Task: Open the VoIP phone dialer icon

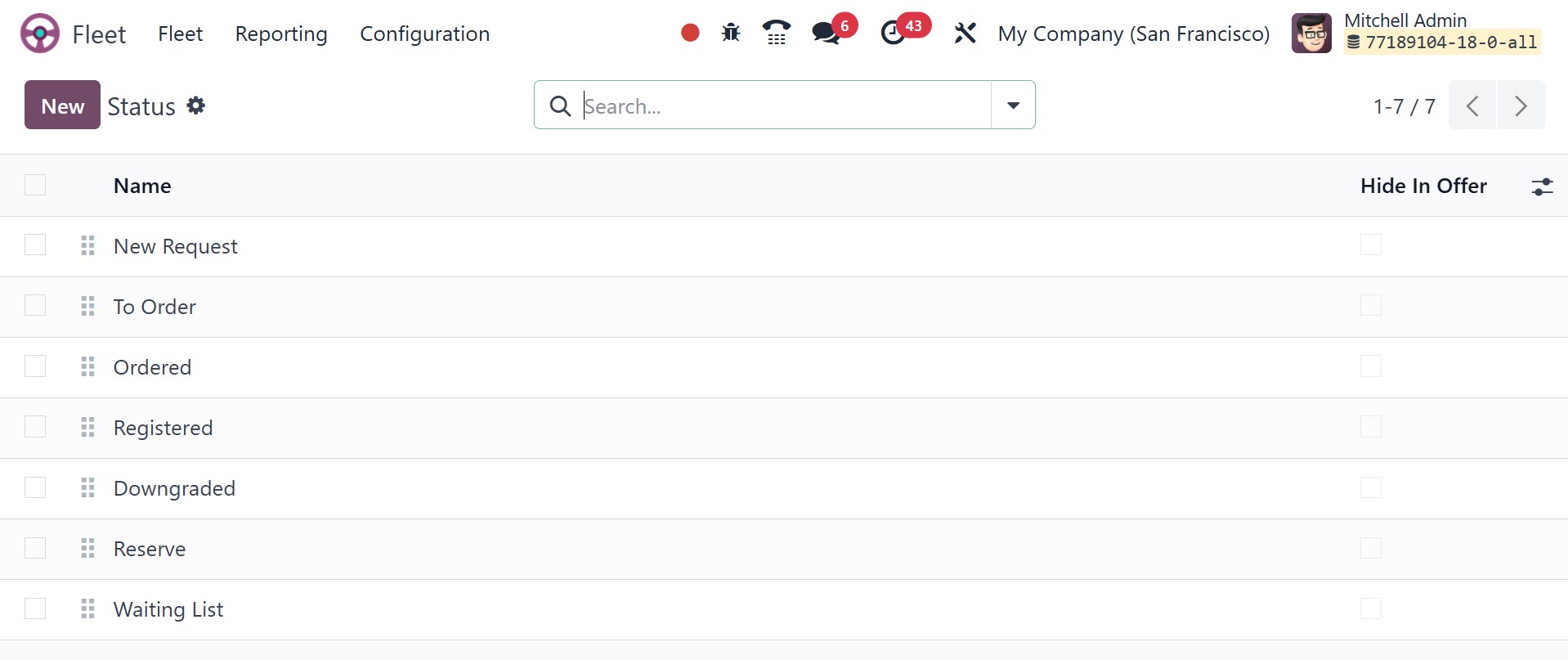Action: pos(776,33)
